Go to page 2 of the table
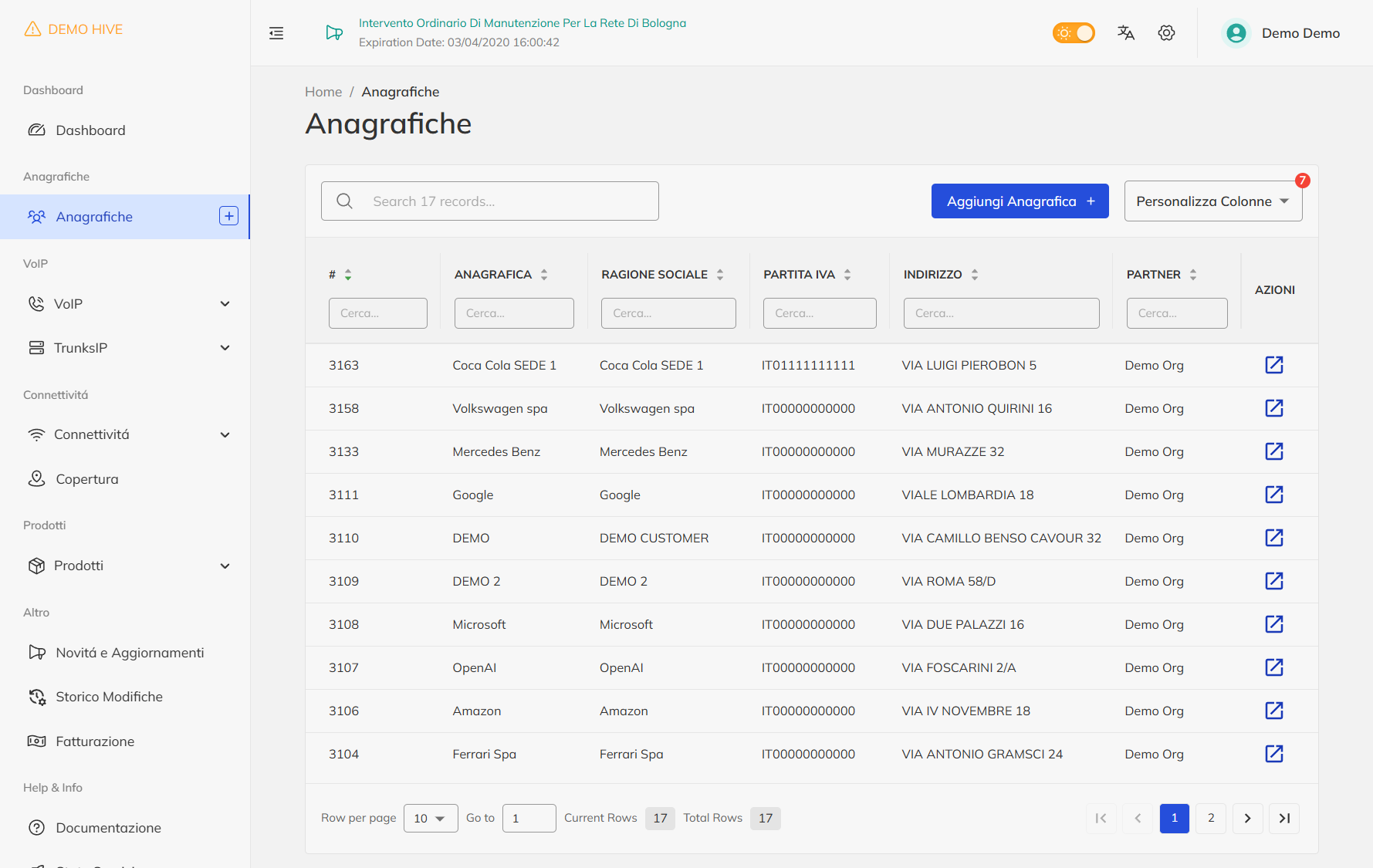This screenshot has height=868, width=1373. (1211, 819)
